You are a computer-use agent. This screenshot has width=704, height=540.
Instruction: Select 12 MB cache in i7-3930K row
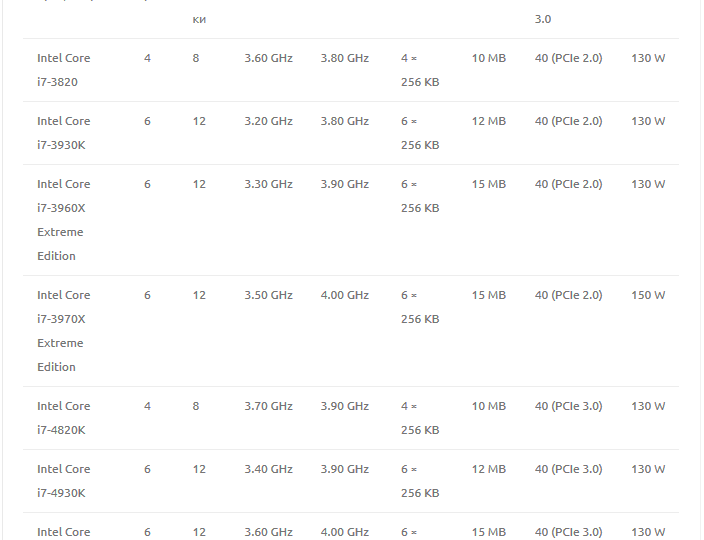point(488,121)
